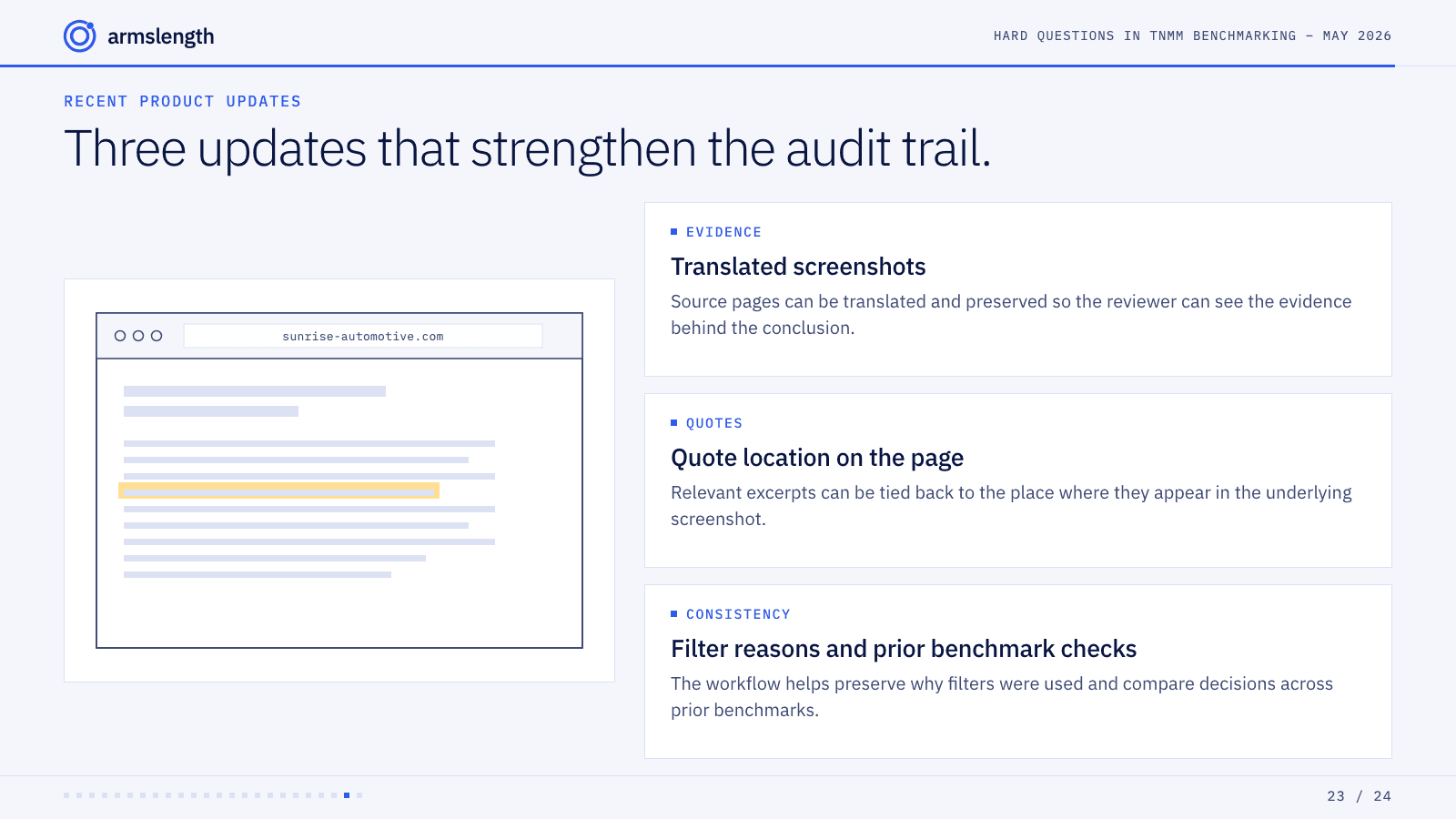Click the paragraph starting 'Relevant excerpts can be tied'
1456x819 pixels.
(1011, 506)
